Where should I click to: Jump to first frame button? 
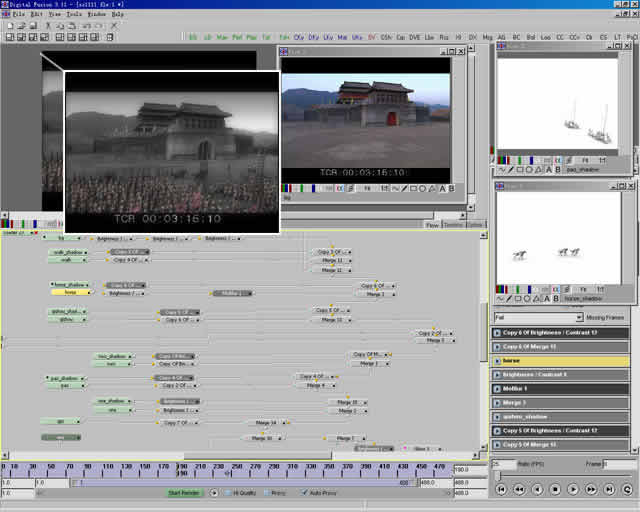click(501, 489)
